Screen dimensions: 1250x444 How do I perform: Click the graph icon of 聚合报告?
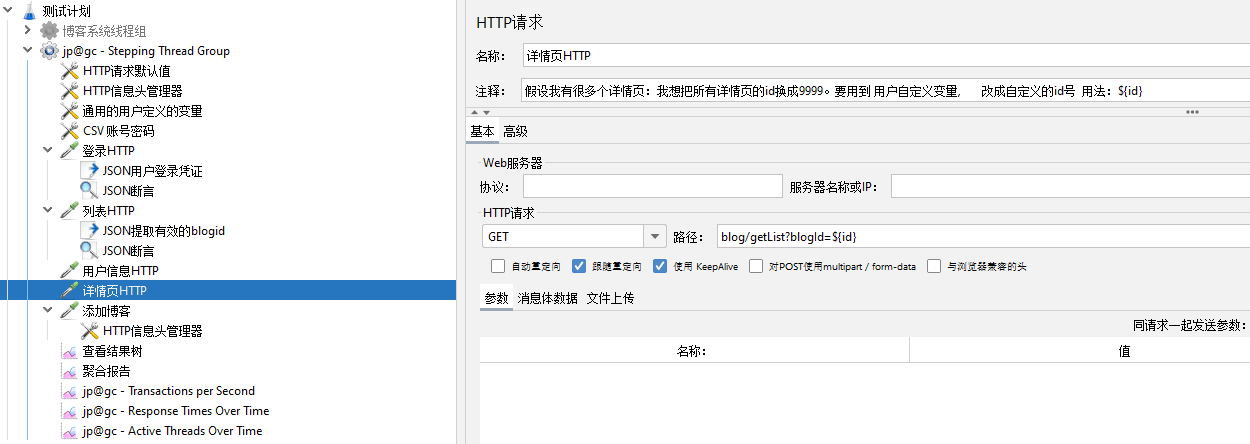(69, 371)
